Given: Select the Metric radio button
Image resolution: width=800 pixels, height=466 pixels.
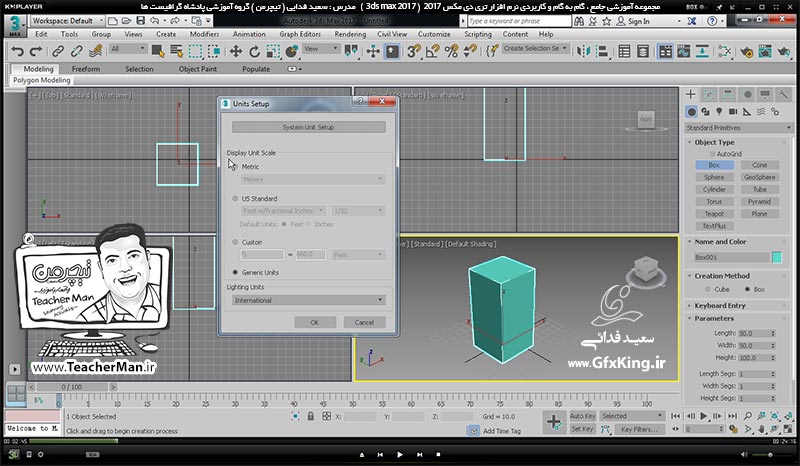Looking at the screenshot, I should tap(235, 167).
